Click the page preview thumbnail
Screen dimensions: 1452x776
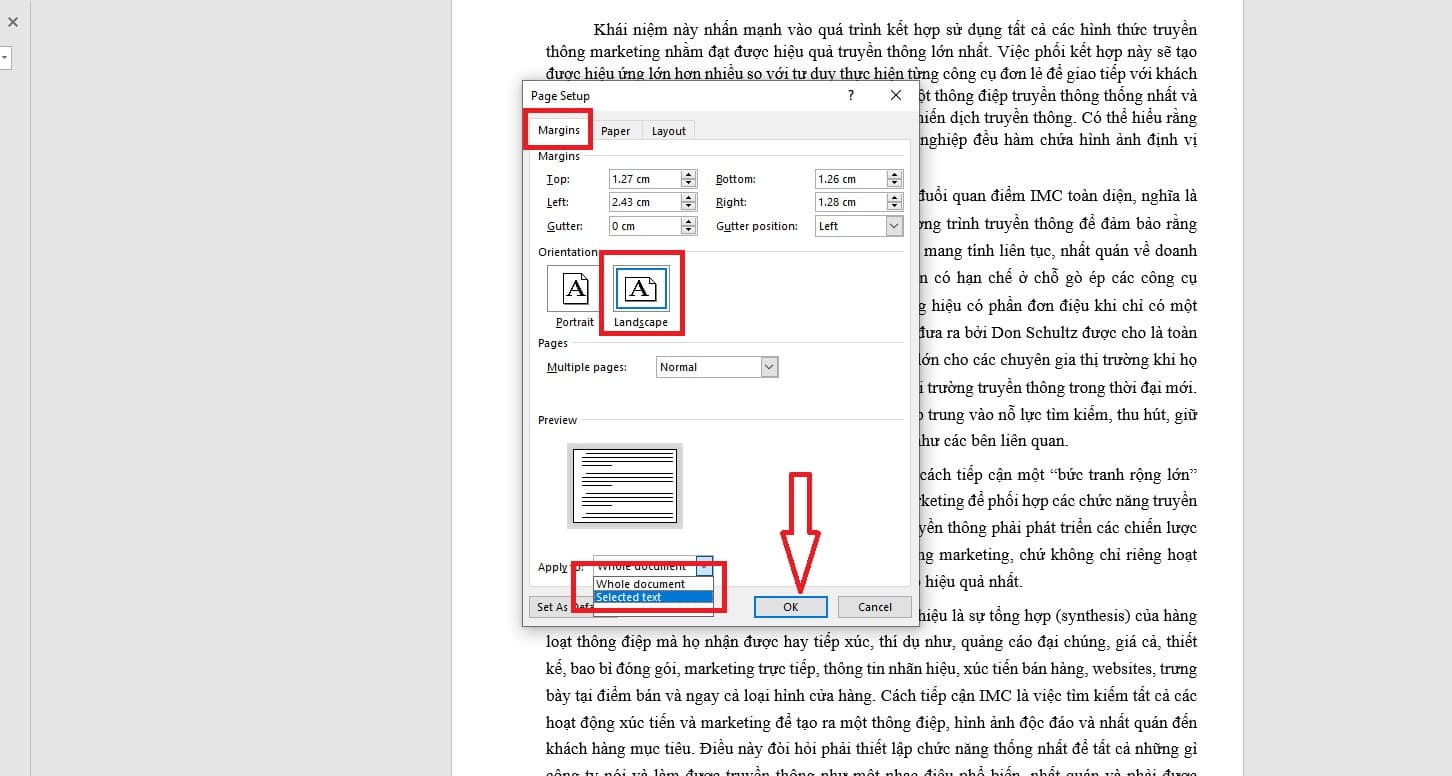[625, 486]
